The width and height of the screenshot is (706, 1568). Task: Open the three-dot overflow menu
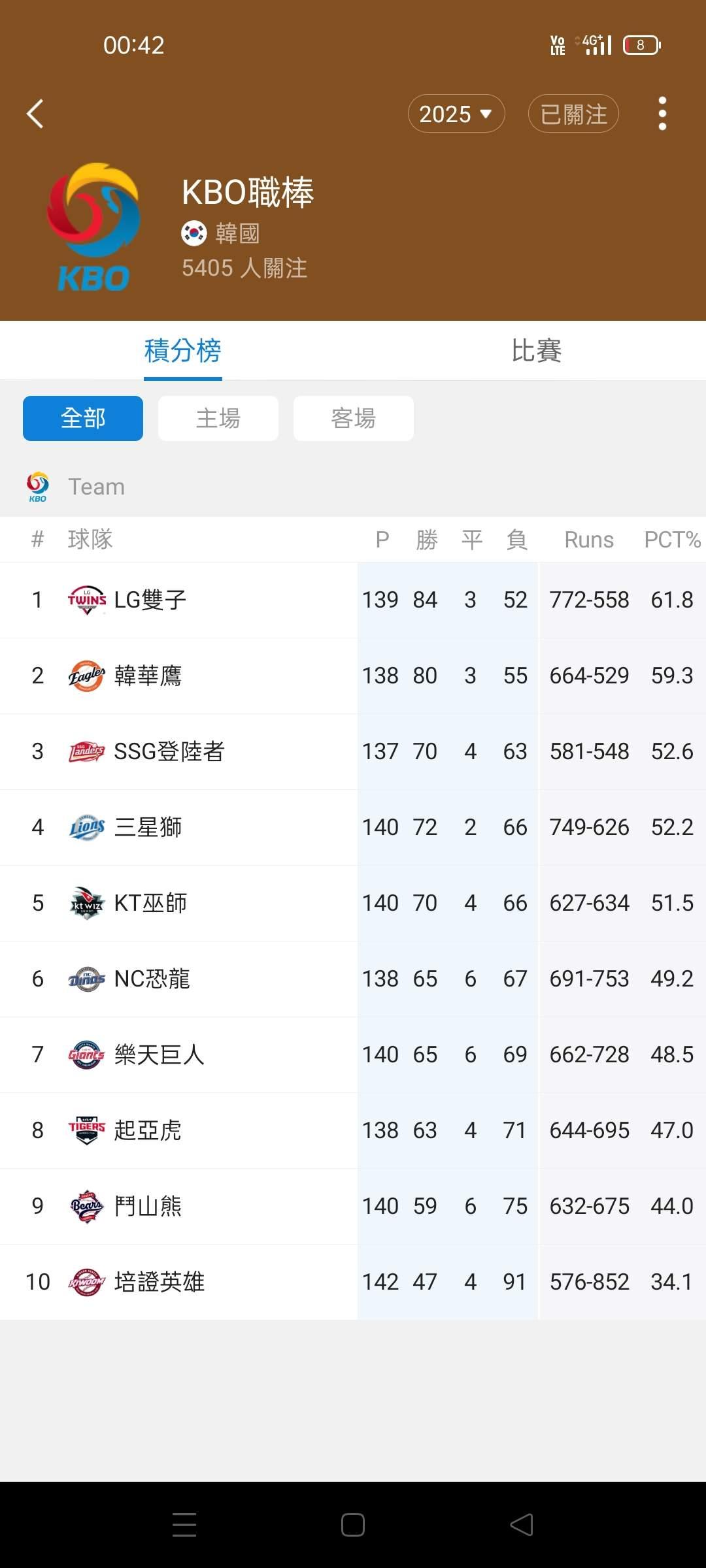pyautogui.click(x=662, y=114)
